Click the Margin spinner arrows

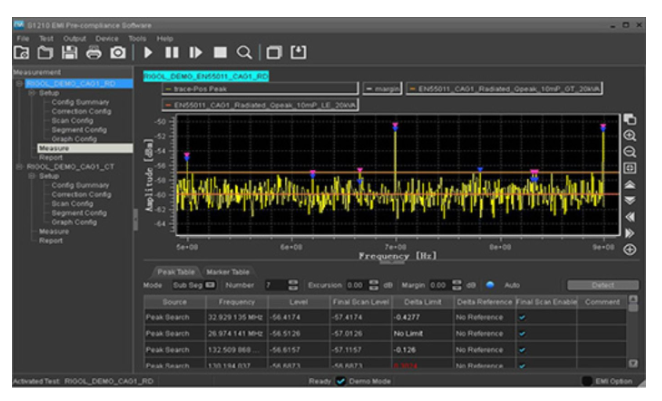(457, 285)
